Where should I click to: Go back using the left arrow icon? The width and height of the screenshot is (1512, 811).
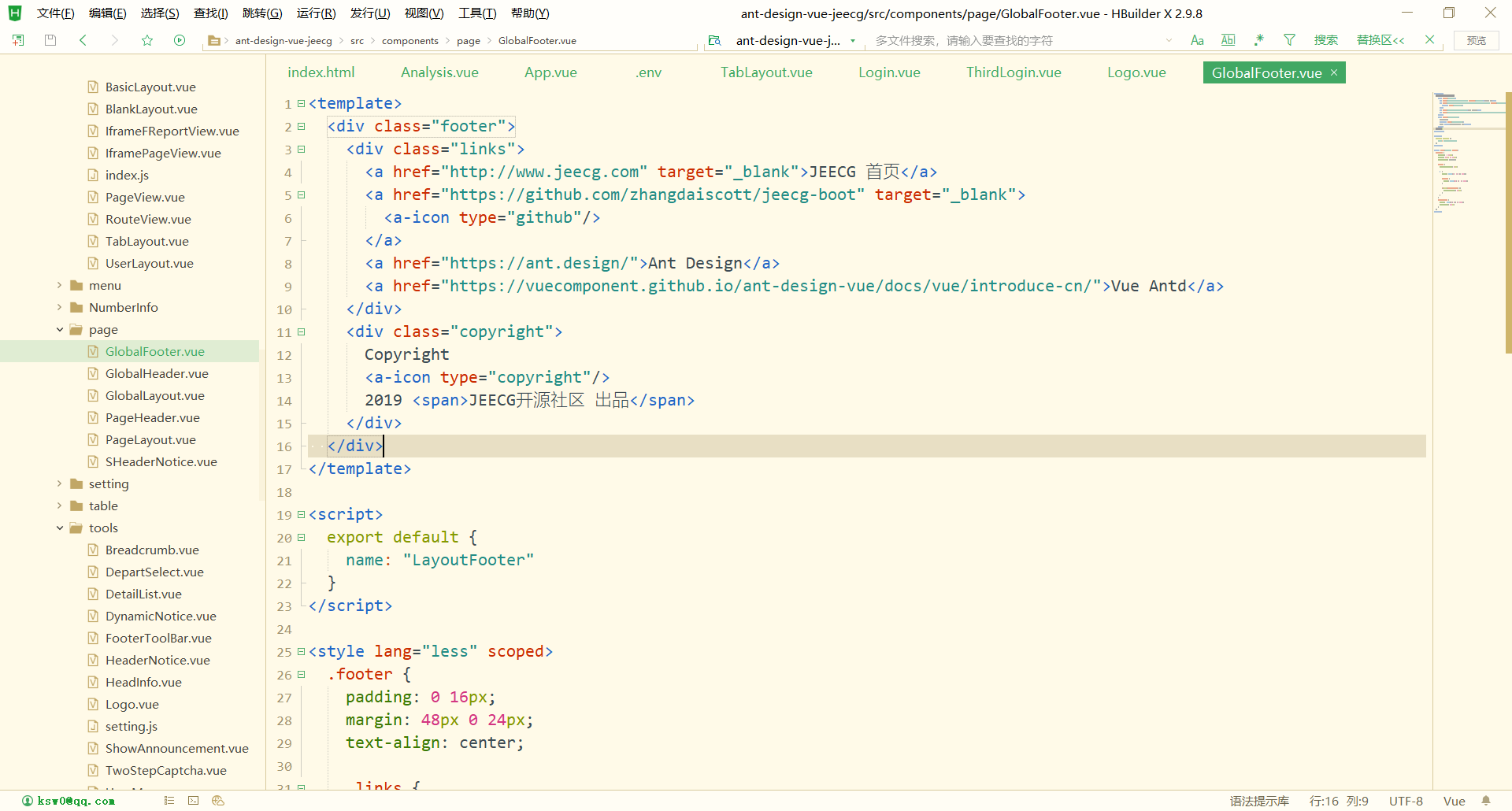coord(83,40)
